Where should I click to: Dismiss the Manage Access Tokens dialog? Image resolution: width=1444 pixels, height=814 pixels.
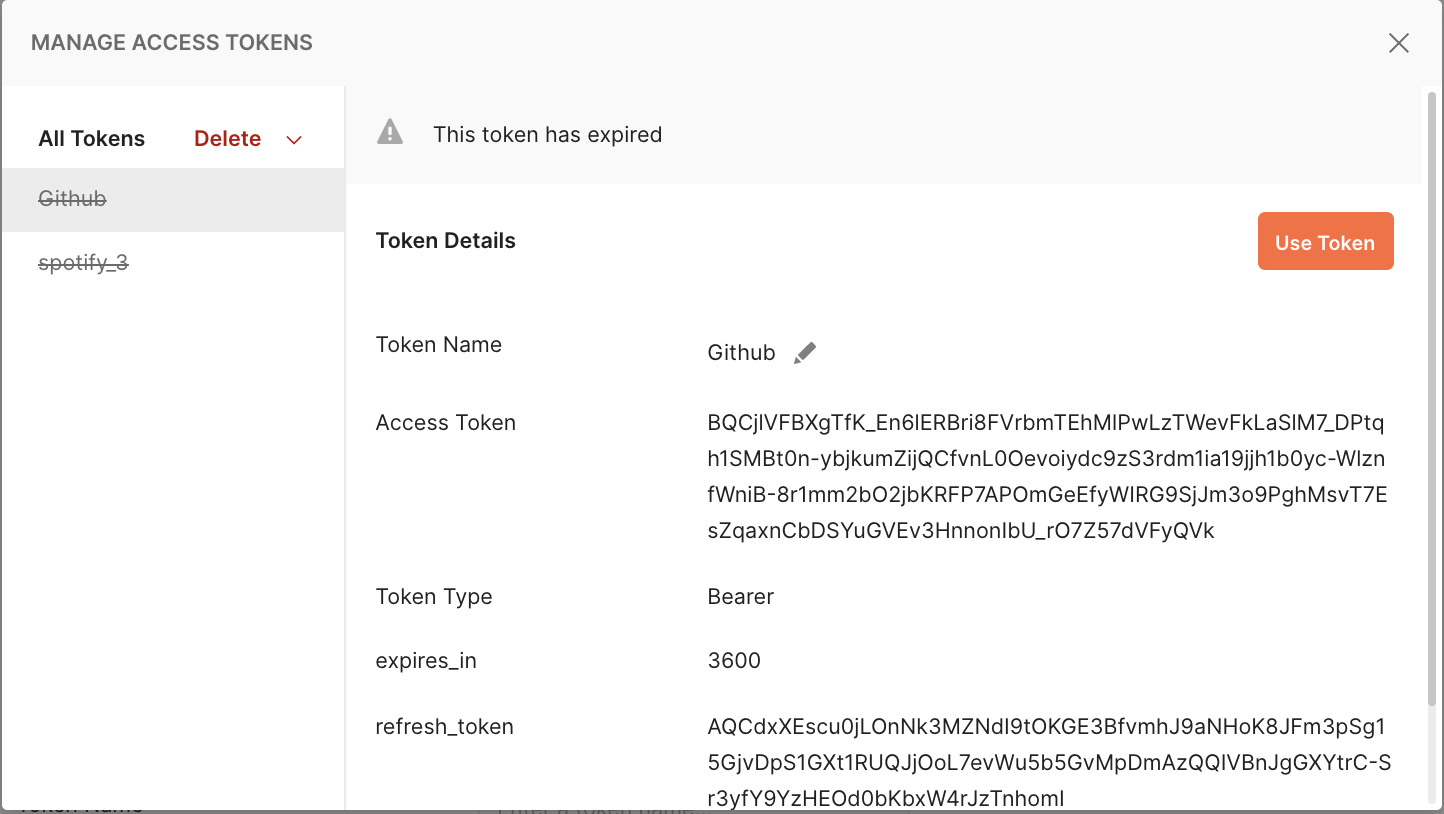pyautogui.click(x=1398, y=43)
